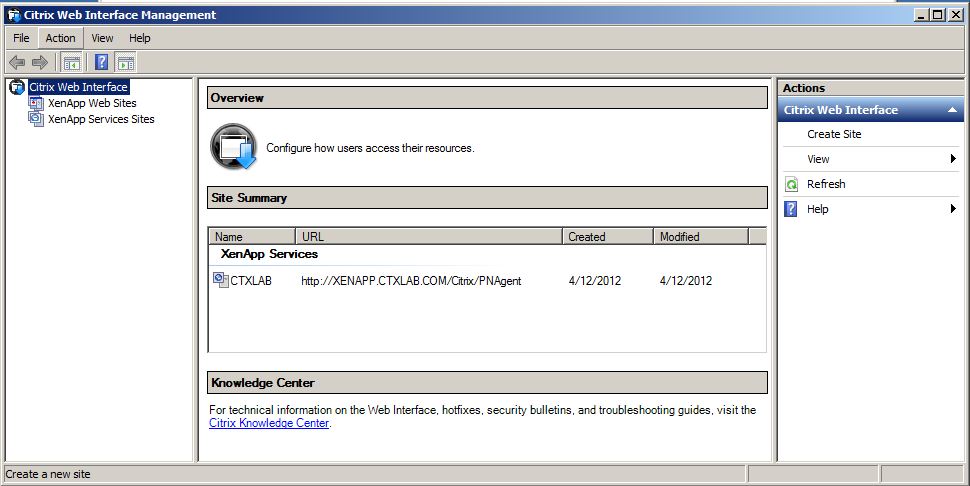
Task: Minimize the Citrix Web Interface Management window
Action: [x=922, y=15]
